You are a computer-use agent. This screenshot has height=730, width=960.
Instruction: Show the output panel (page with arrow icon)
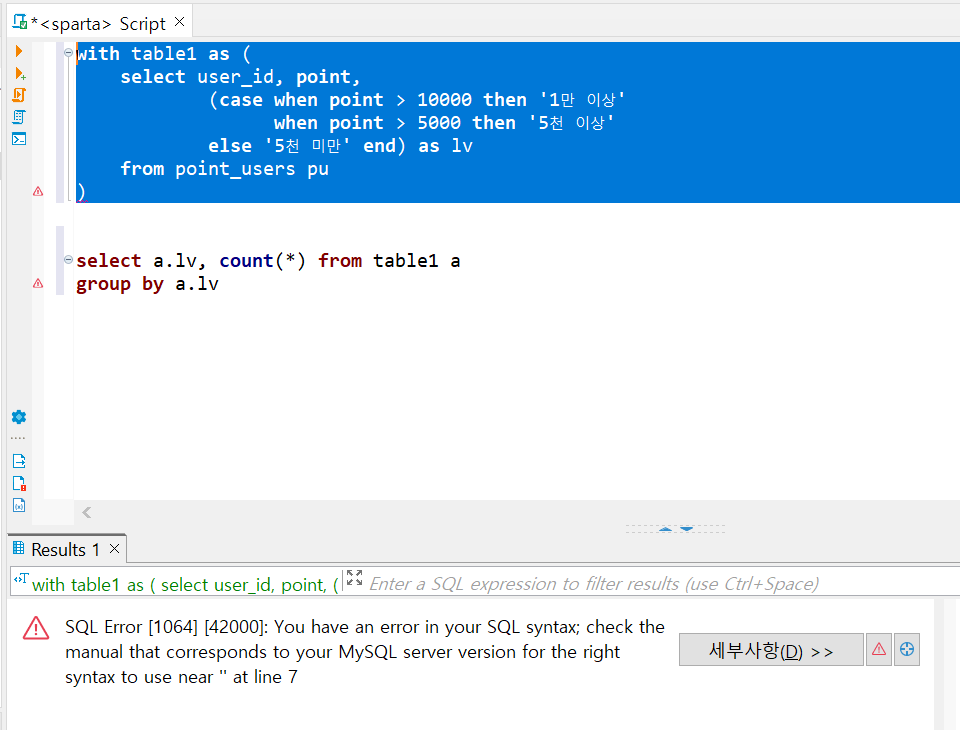click(19, 461)
